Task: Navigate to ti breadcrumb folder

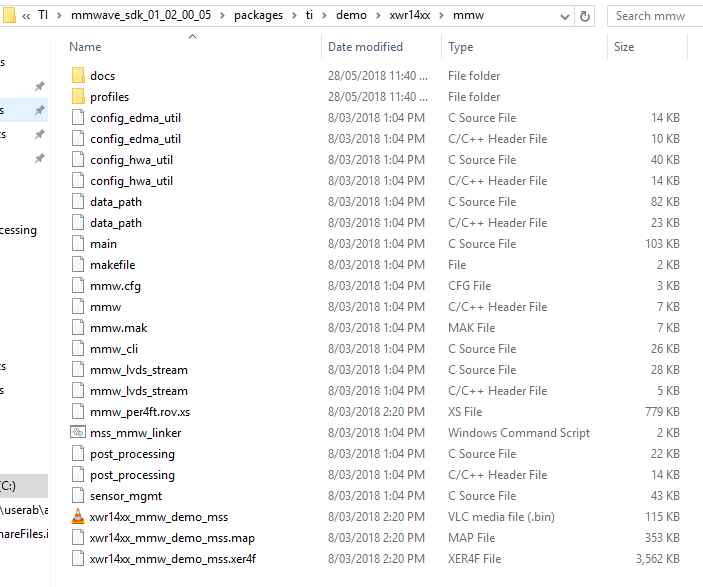Action: 309,15
